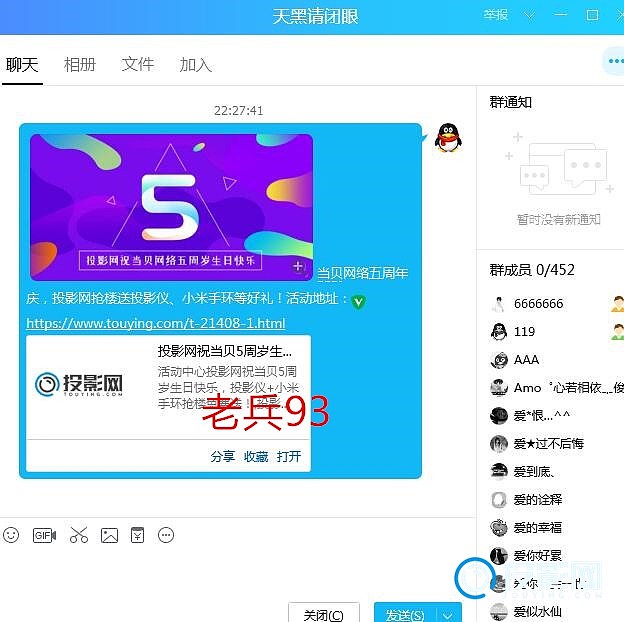Select group member 6666666 in list

pos(538,303)
